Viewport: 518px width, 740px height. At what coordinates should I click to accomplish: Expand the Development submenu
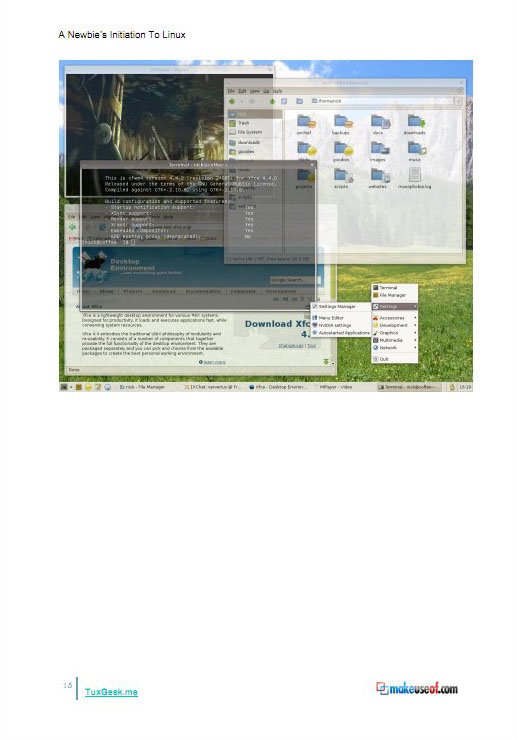tap(394, 325)
